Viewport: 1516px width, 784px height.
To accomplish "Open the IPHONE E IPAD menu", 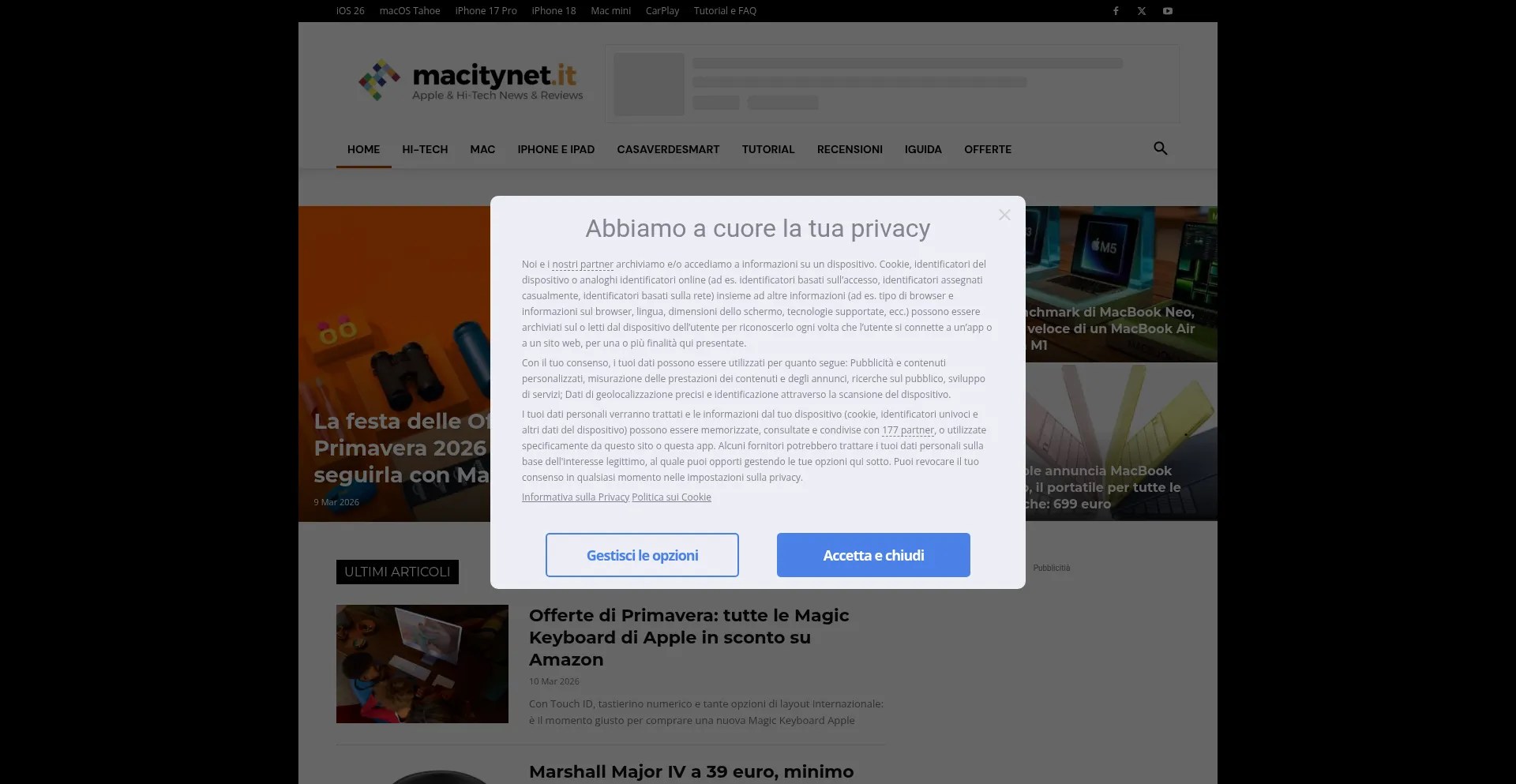I will point(556,149).
